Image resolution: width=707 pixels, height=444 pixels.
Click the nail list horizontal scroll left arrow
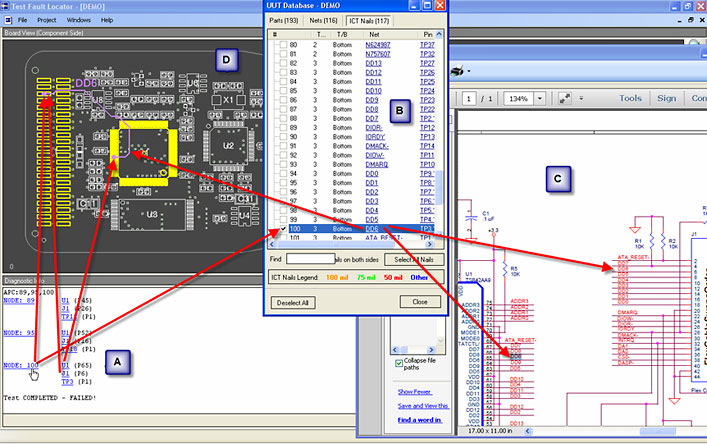[272, 244]
